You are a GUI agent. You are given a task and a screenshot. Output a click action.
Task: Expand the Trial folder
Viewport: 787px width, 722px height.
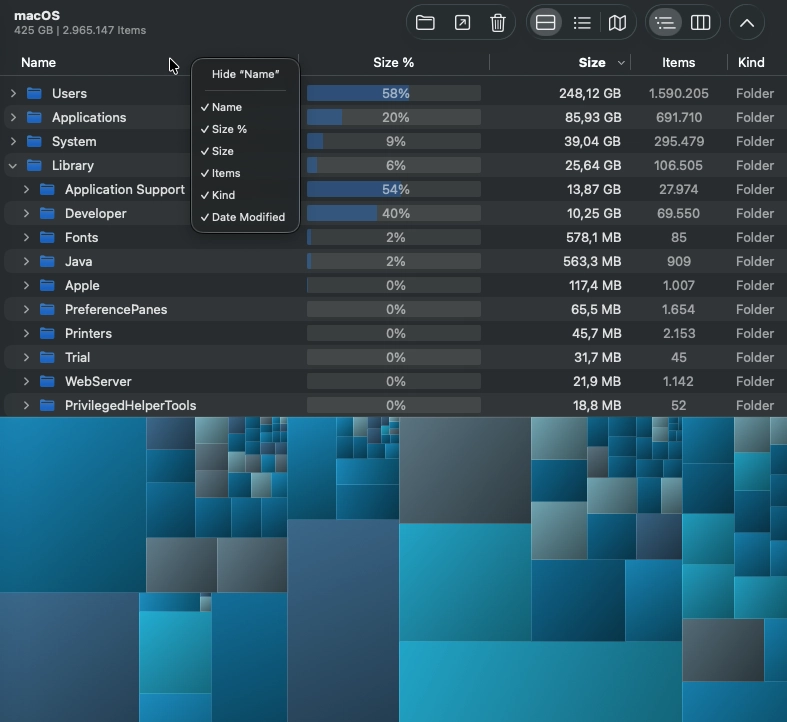click(26, 357)
